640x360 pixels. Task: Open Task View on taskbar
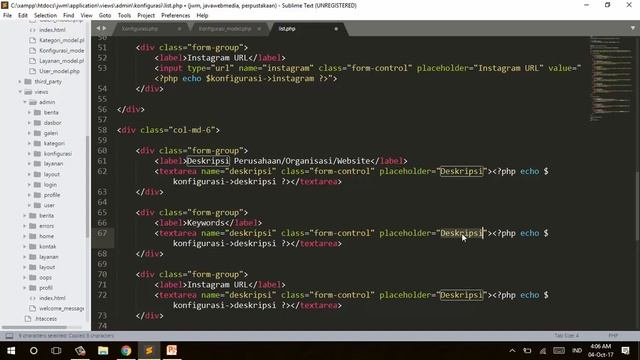56,351
